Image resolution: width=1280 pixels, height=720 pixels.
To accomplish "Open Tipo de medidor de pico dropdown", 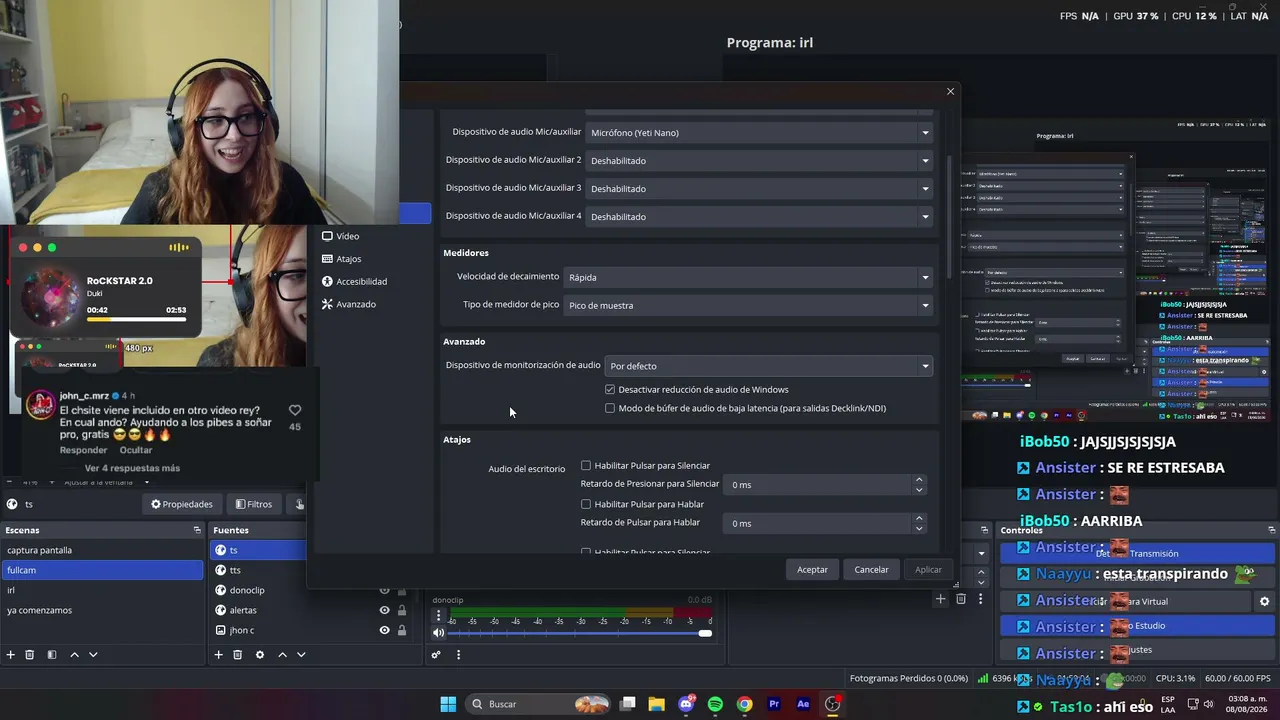I will [748, 305].
